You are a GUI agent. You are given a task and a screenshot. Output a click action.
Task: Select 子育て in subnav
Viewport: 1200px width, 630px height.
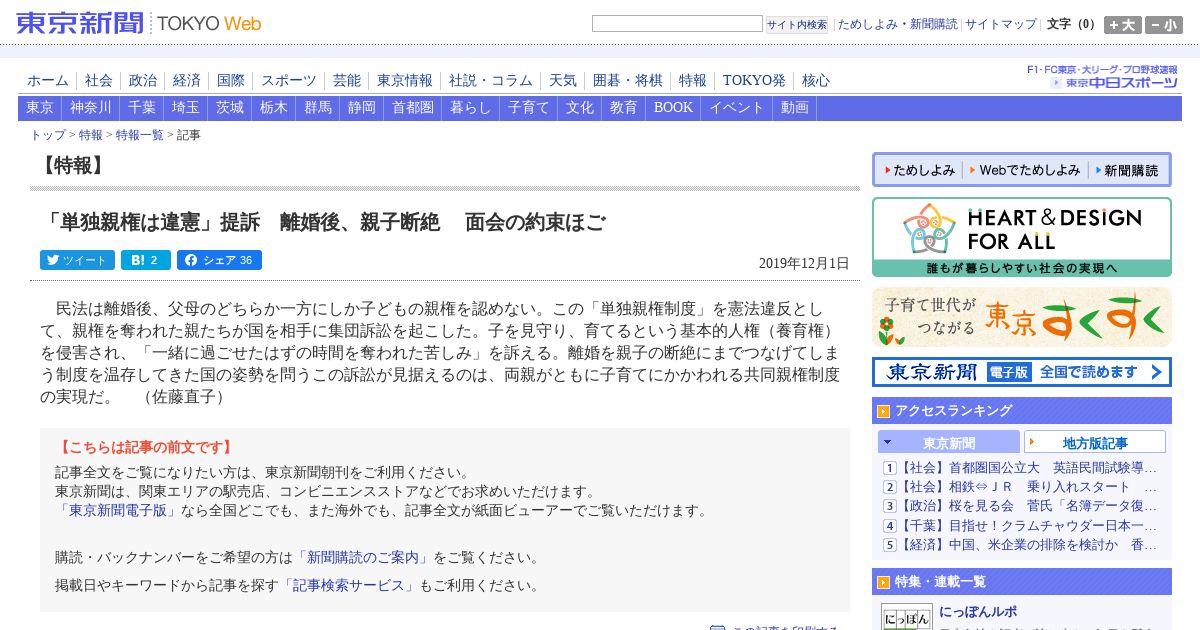click(529, 108)
